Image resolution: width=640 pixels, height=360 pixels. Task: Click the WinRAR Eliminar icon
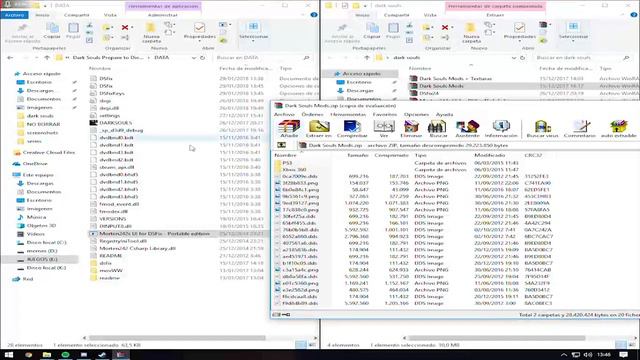pos(411,129)
